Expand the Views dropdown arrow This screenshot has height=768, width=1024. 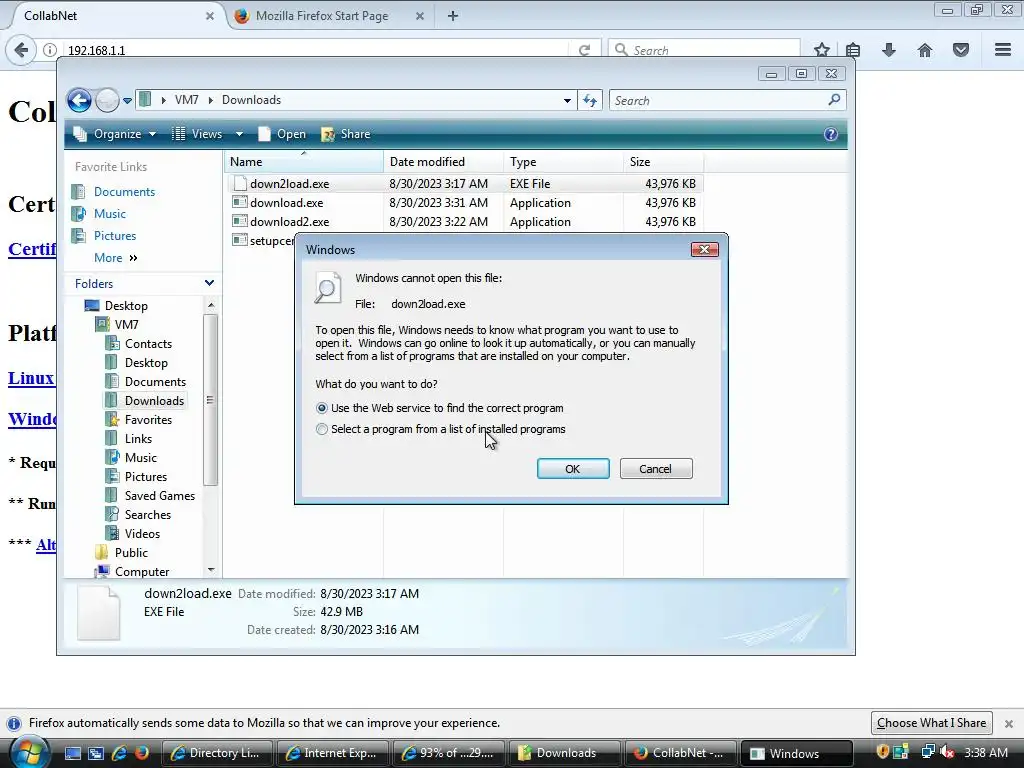[239, 134]
